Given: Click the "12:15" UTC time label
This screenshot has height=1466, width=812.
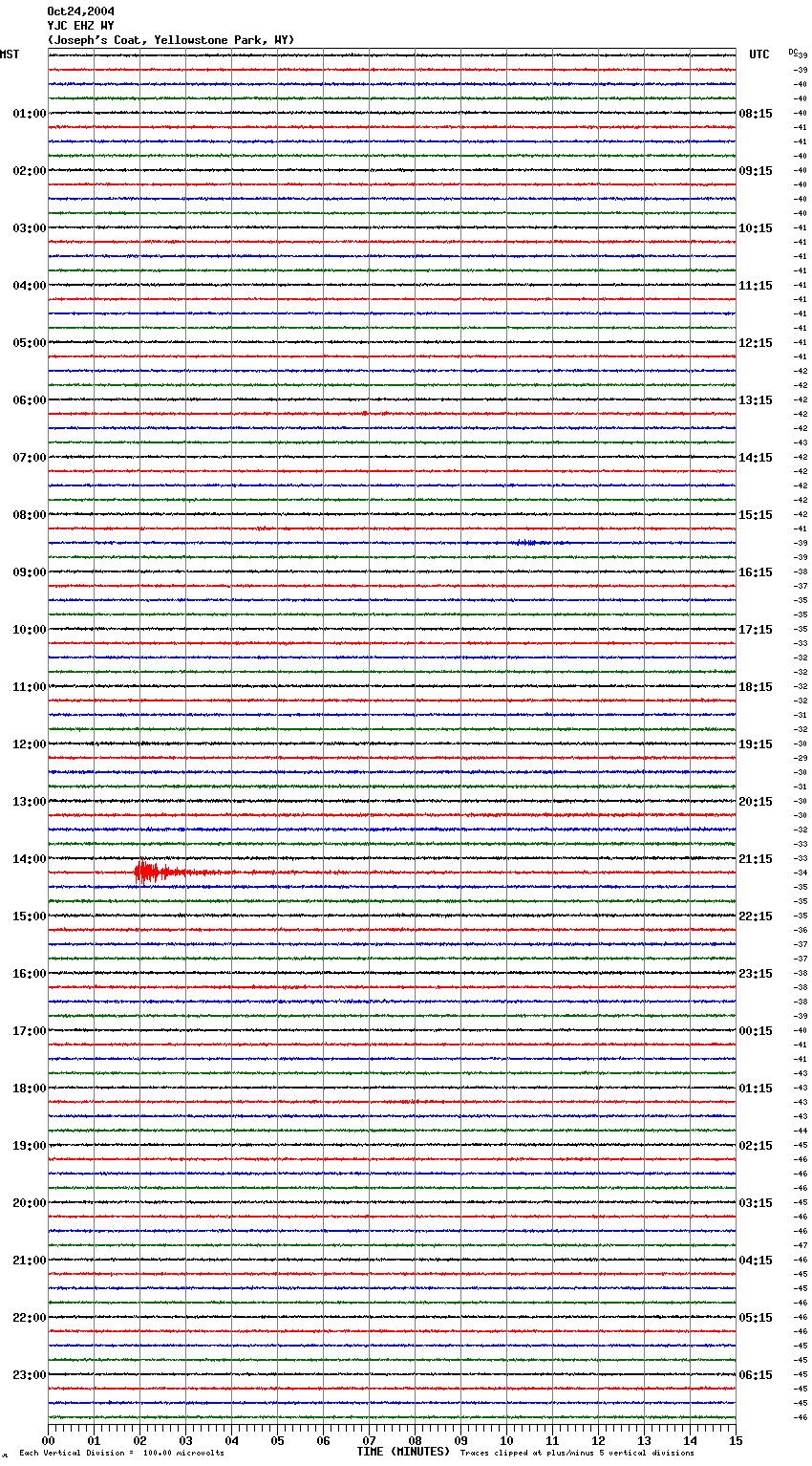Looking at the screenshot, I should [x=756, y=343].
